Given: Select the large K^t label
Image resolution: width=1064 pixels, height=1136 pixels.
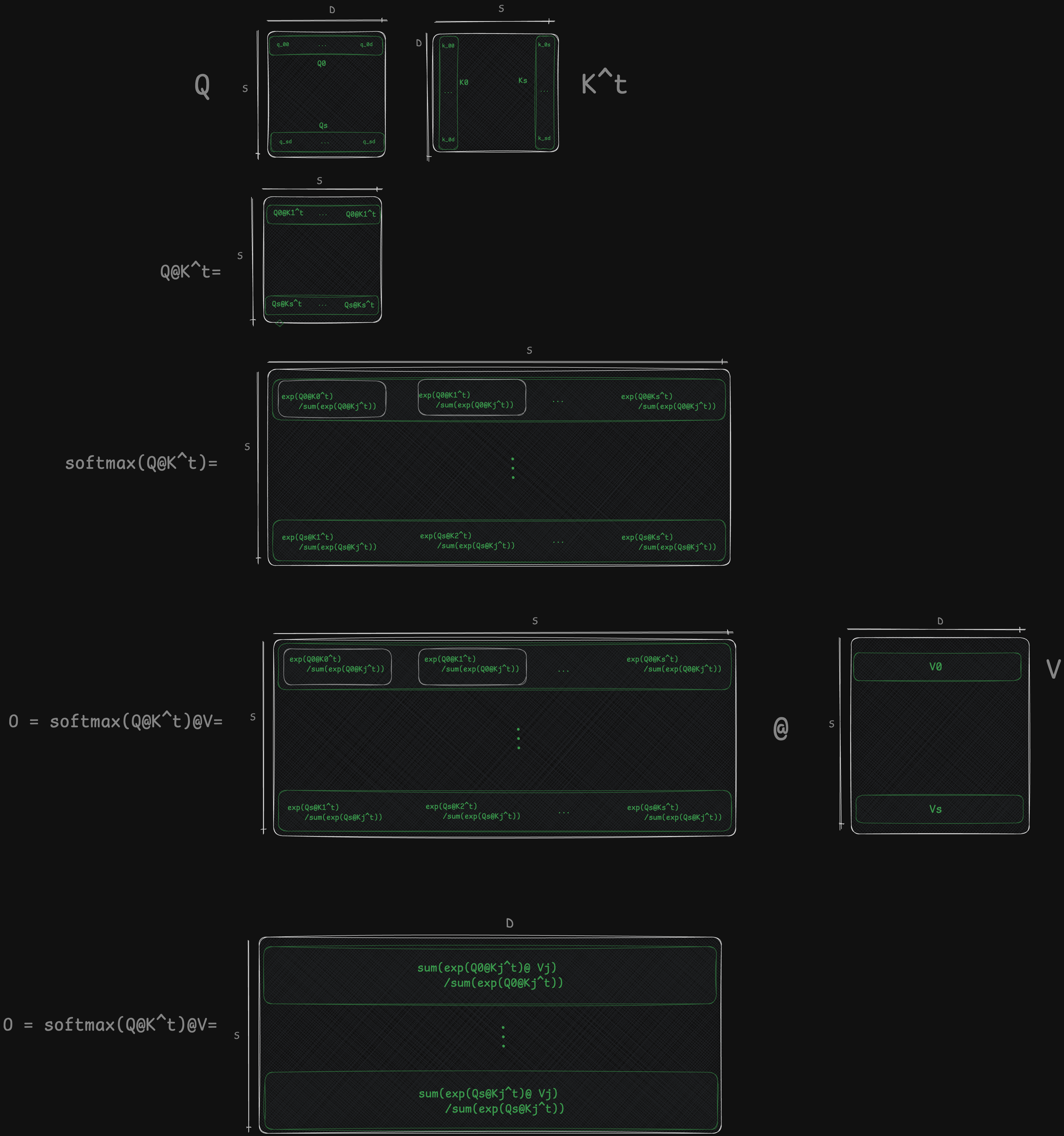Looking at the screenshot, I should 604,84.
